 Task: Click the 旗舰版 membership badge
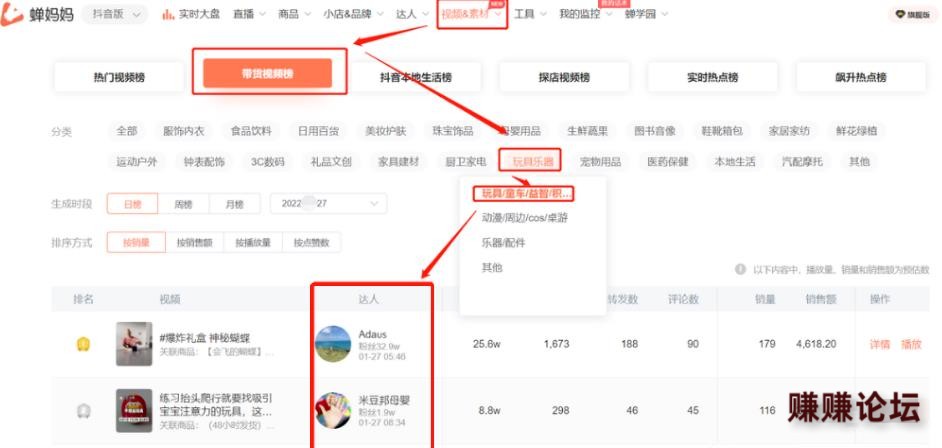pyautogui.click(x=913, y=14)
